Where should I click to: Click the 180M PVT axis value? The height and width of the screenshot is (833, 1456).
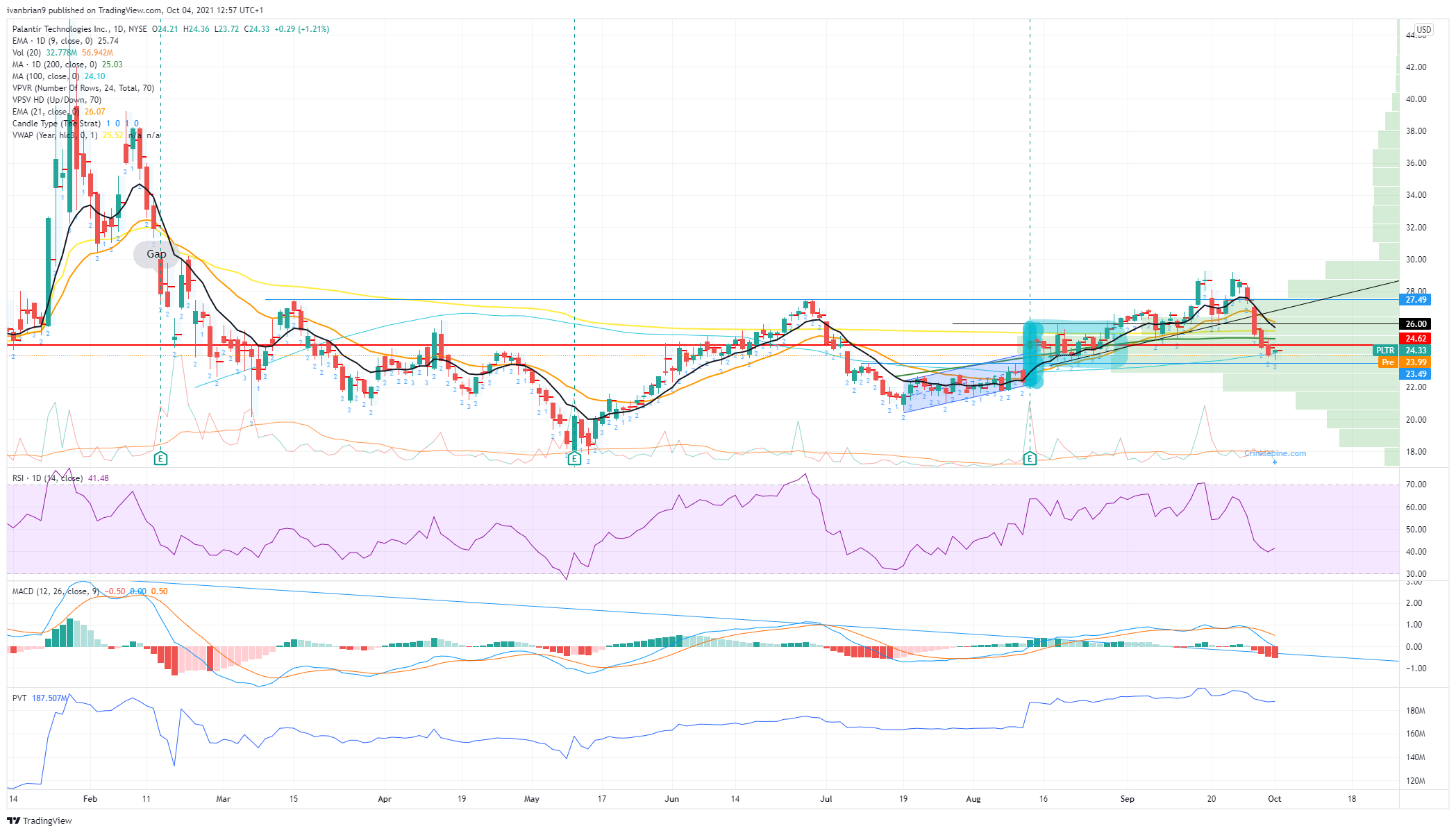pos(1416,711)
